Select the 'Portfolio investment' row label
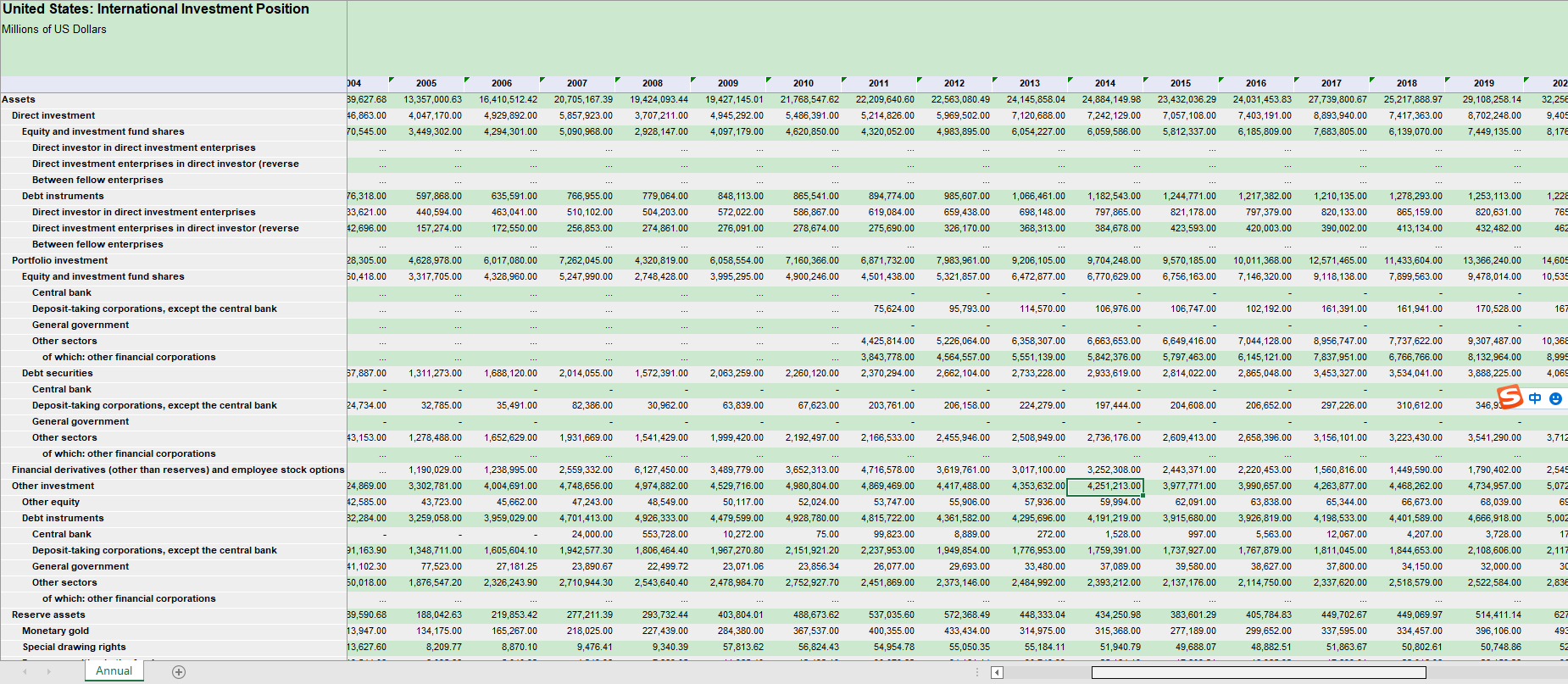 (60, 260)
